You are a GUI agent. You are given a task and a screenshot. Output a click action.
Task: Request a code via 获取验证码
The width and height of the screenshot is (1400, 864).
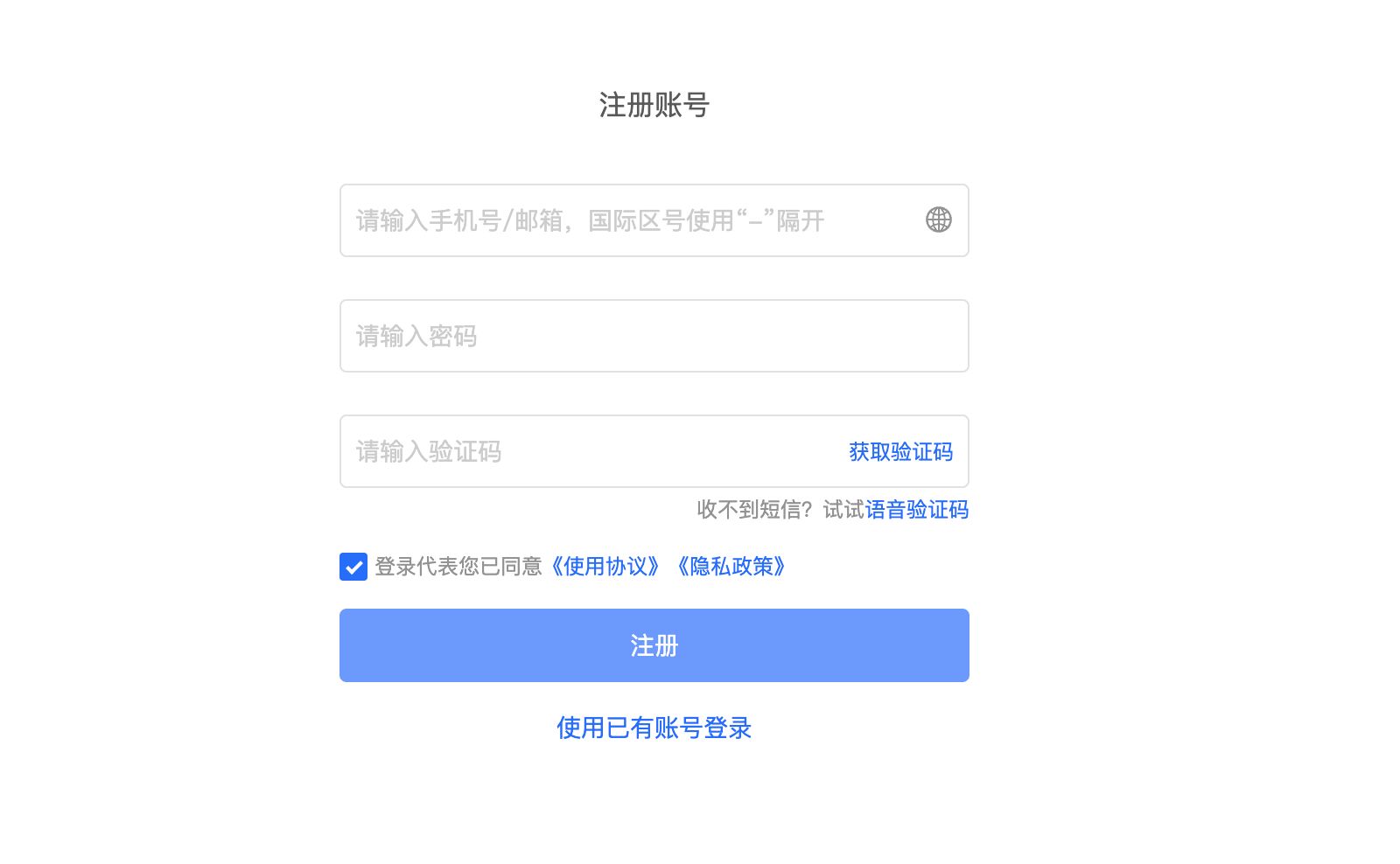point(900,451)
